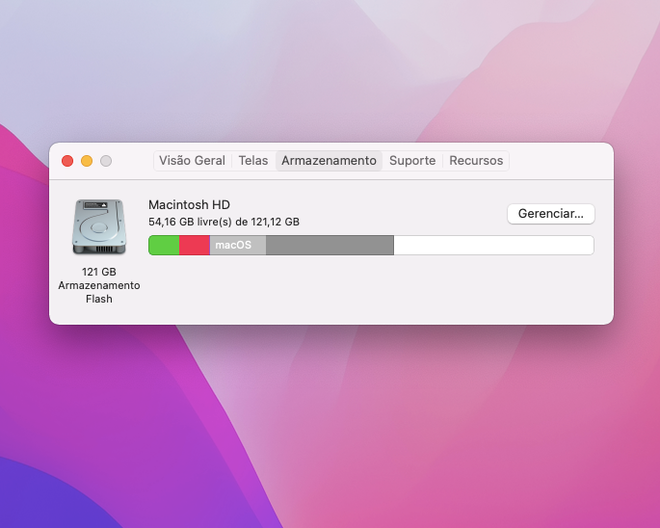Select the Armazenamento tab
660x528 pixels.
point(329,160)
